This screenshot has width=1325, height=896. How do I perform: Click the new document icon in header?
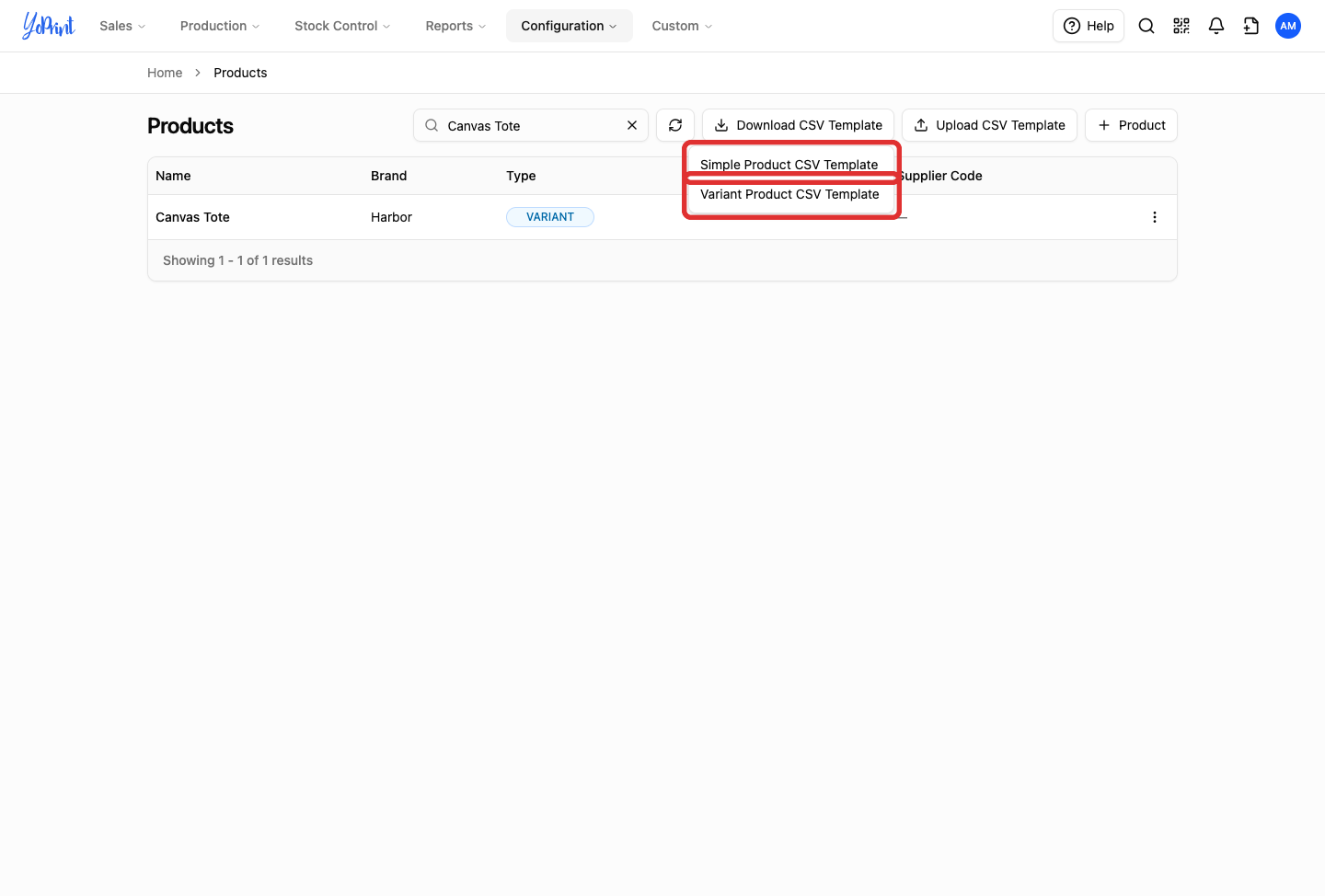pos(1251,26)
